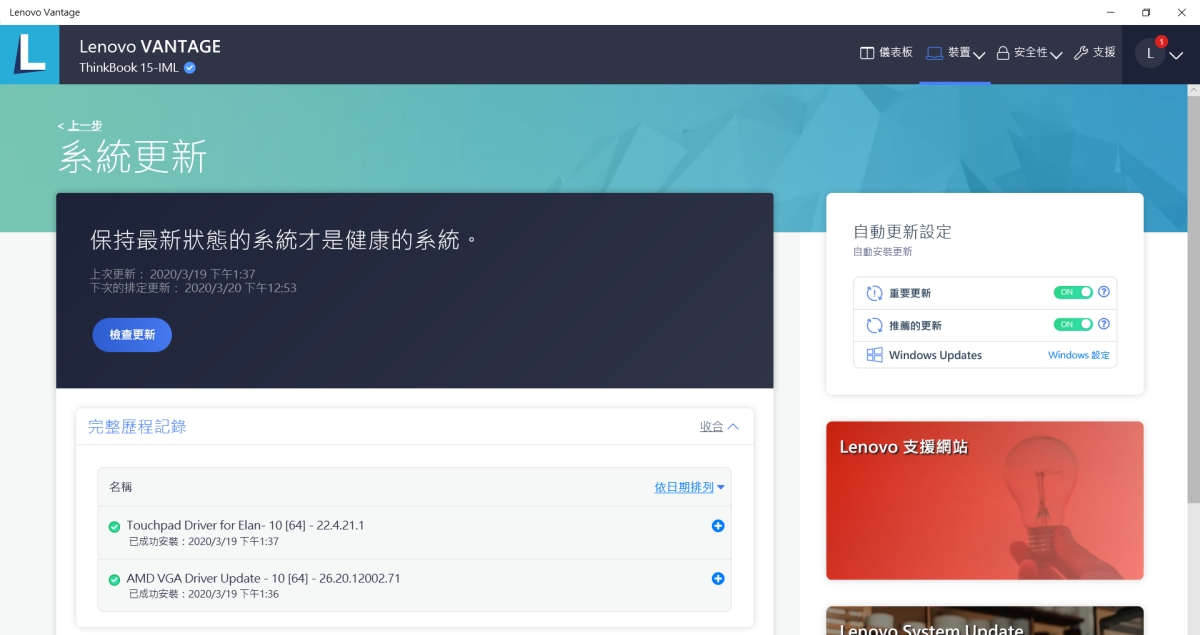Select AMD VGA Driver Update - 10 [64] text
Screen dimensions: 1200x635
264,578
